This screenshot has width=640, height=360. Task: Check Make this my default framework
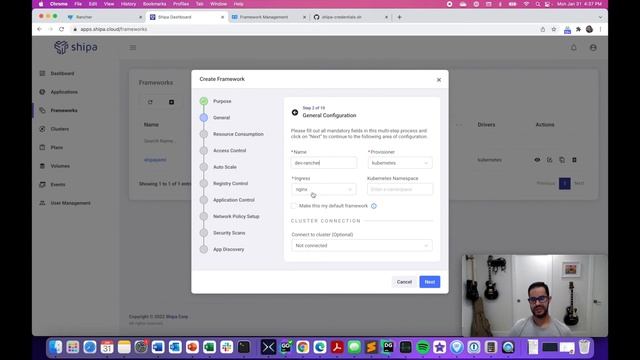pyautogui.click(x=294, y=206)
